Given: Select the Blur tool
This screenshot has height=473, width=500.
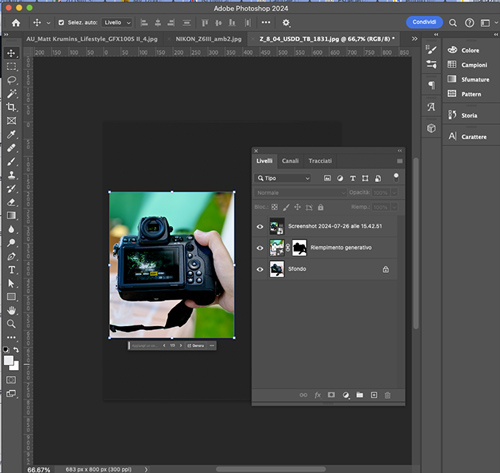Looking at the screenshot, I should coord(11,229).
